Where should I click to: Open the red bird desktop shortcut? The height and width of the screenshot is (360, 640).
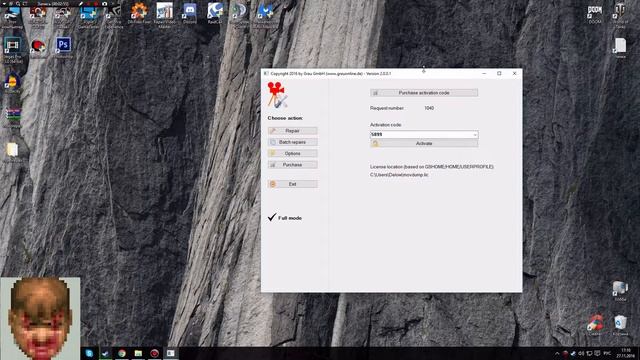click(38, 45)
